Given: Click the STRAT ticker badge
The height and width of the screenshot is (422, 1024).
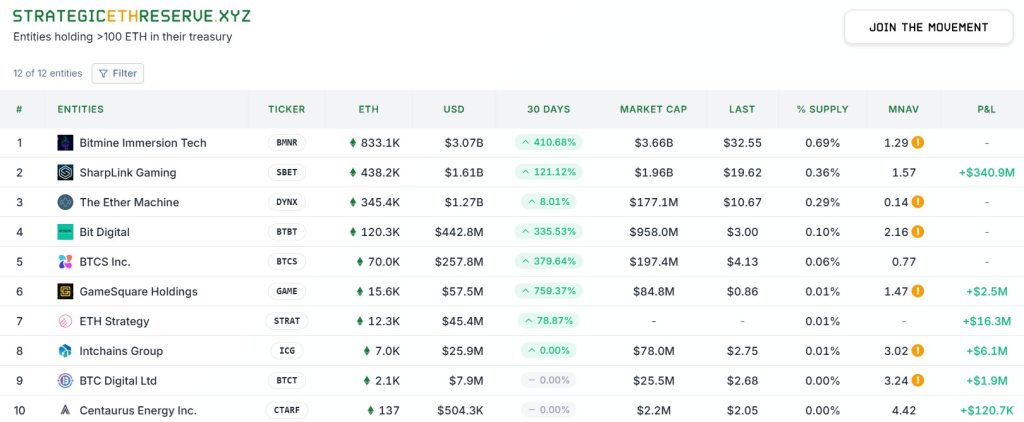Looking at the screenshot, I should tap(287, 321).
